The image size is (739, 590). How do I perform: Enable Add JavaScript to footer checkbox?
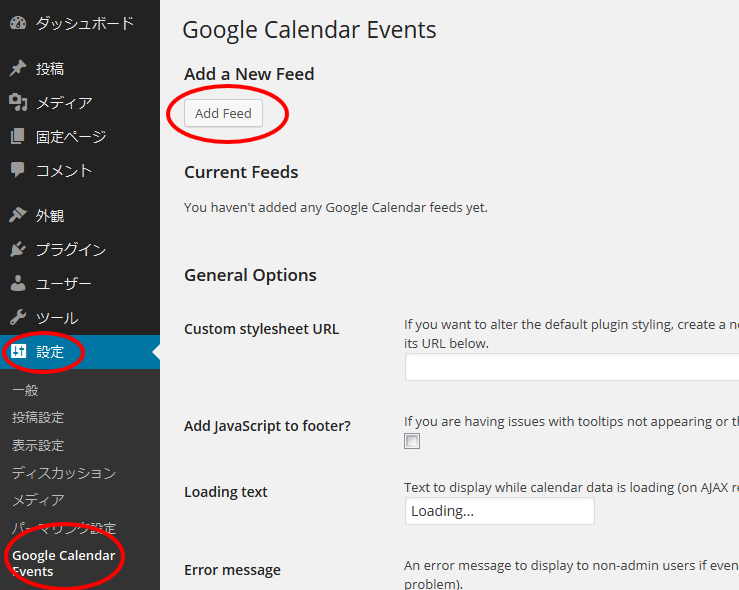412,441
